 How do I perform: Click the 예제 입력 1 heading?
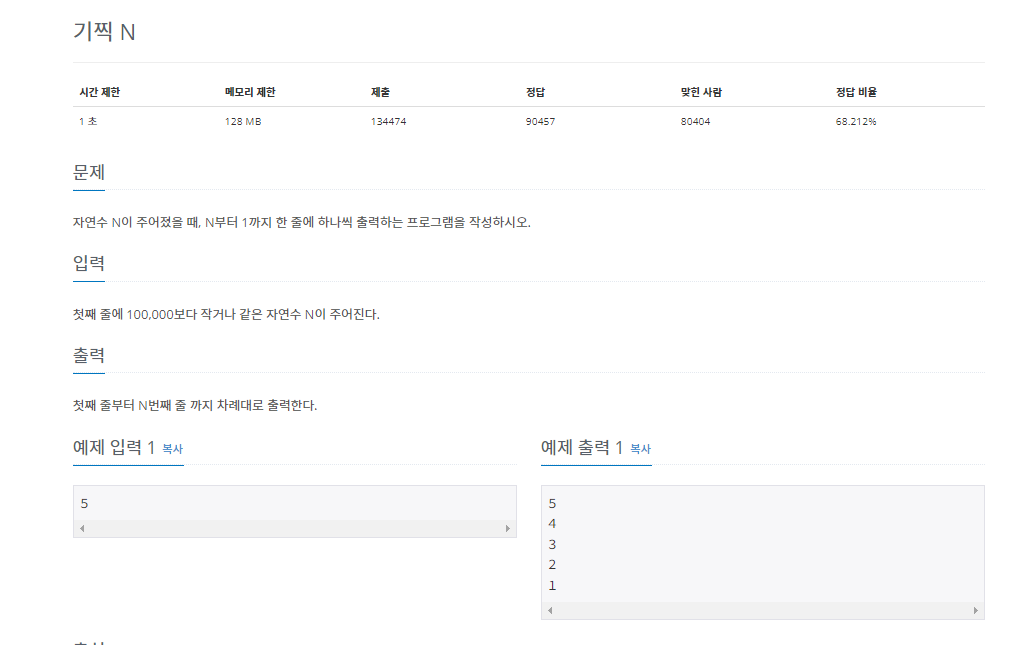tap(114, 447)
